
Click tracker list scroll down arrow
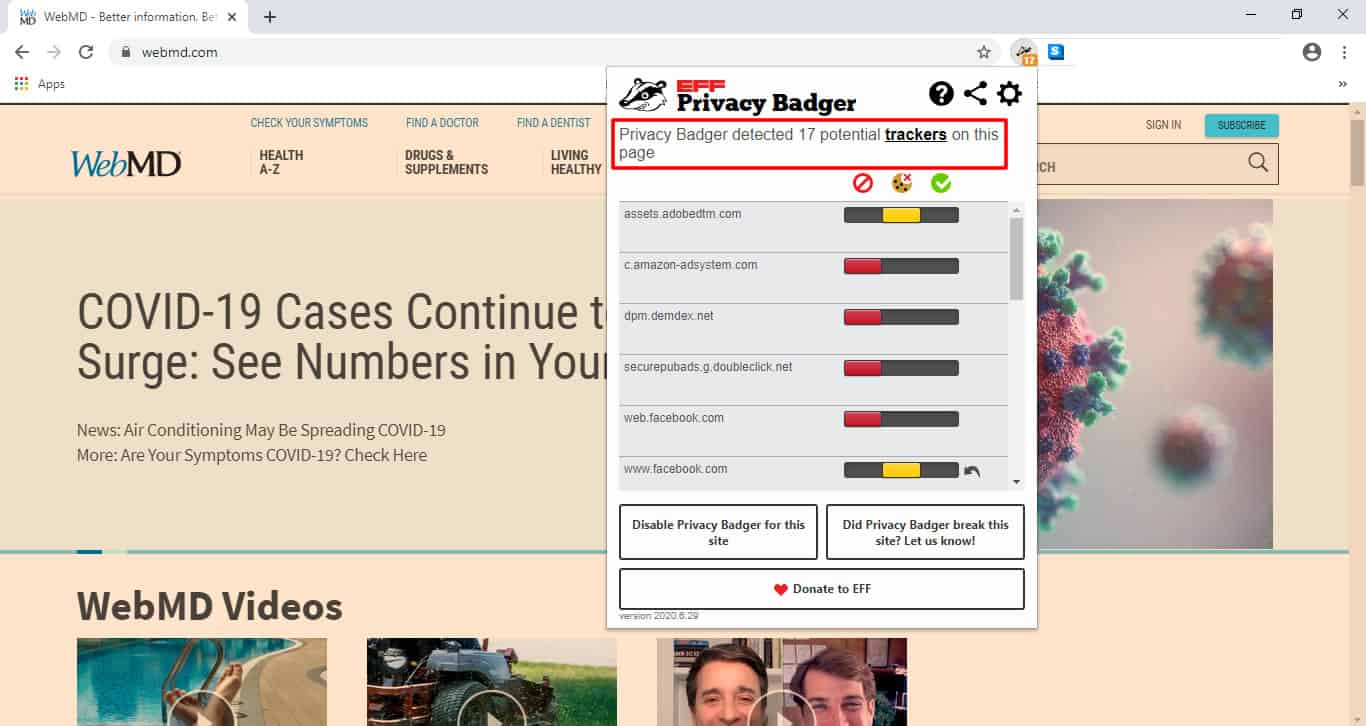point(1017,482)
